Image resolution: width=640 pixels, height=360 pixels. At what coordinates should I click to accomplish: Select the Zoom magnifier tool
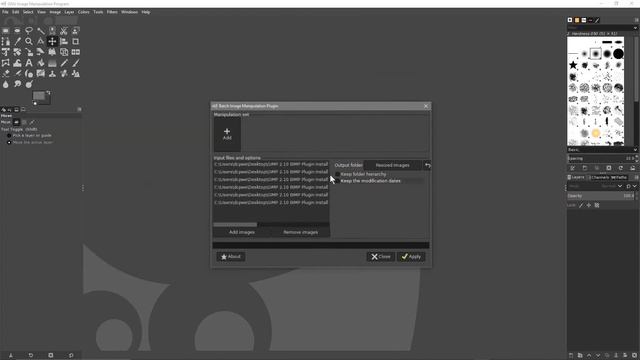tap(29, 41)
